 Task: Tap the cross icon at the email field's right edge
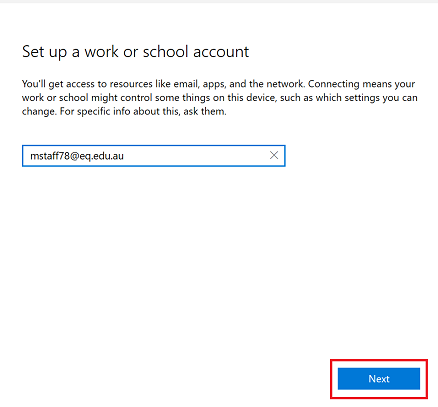[x=274, y=155]
